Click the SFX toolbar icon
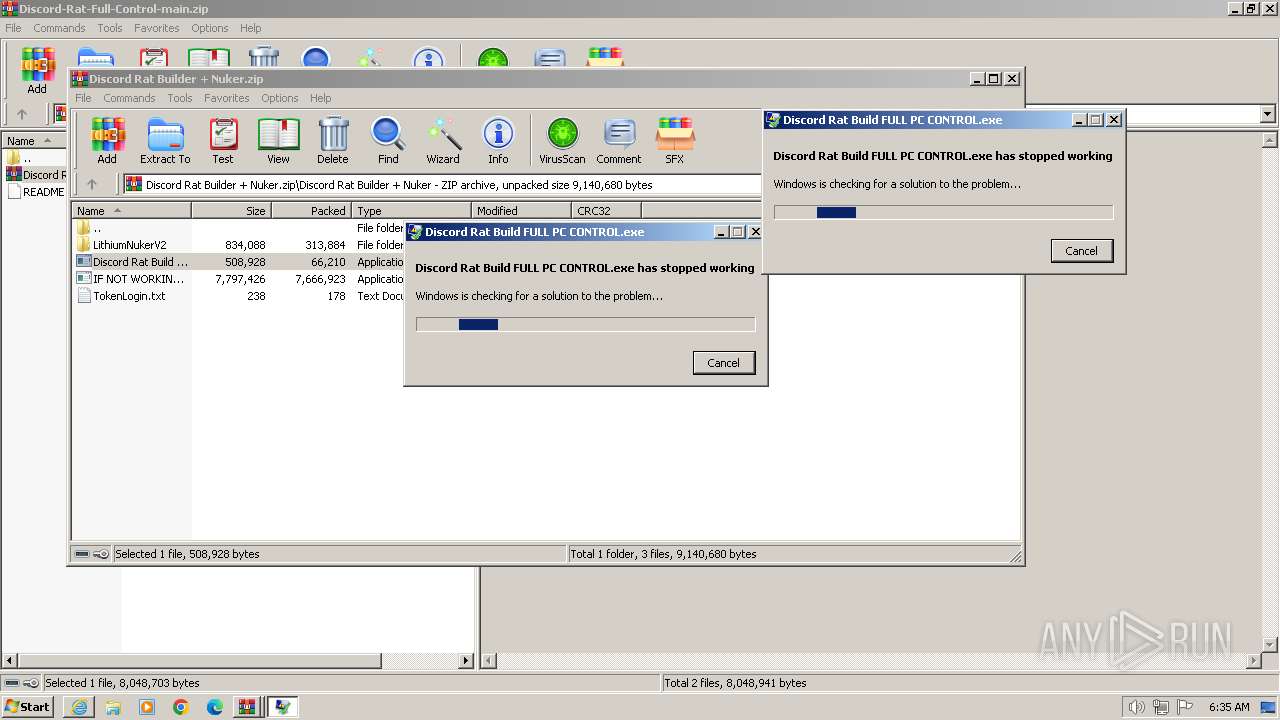 pyautogui.click(x=675, y=141)
